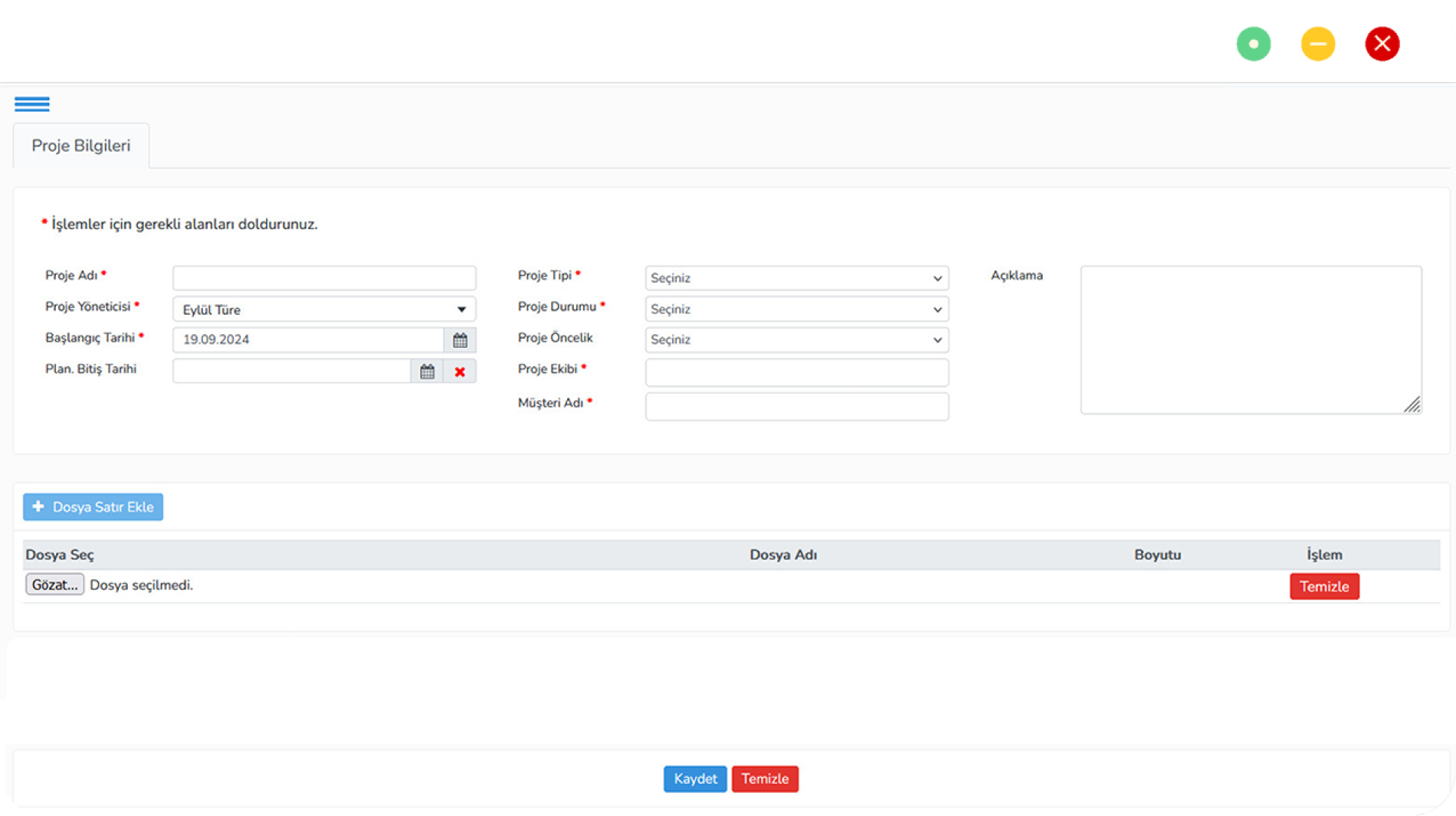This screenshot has width=1456, height=816.
Task: Click the Dosya Satır Ekle button
Action: coord(93,507)
